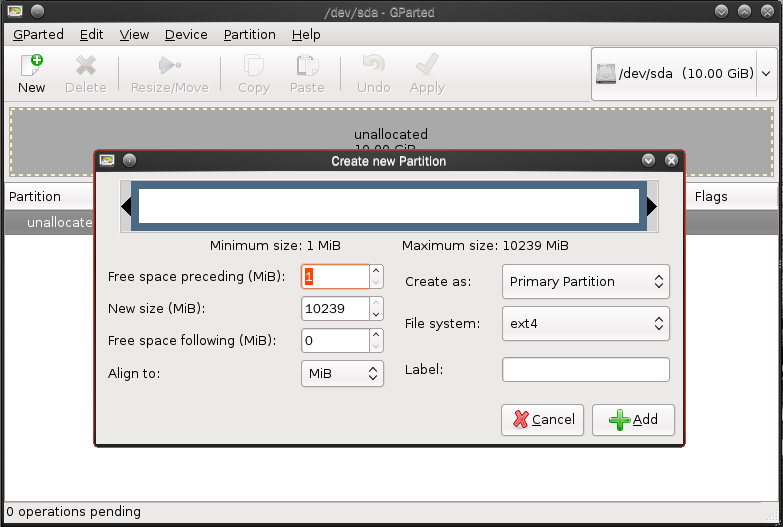The height and width of the screenshot is (527, 783).
Task: Click the Delete partition toolbar icon
Action: coord(85,65)
